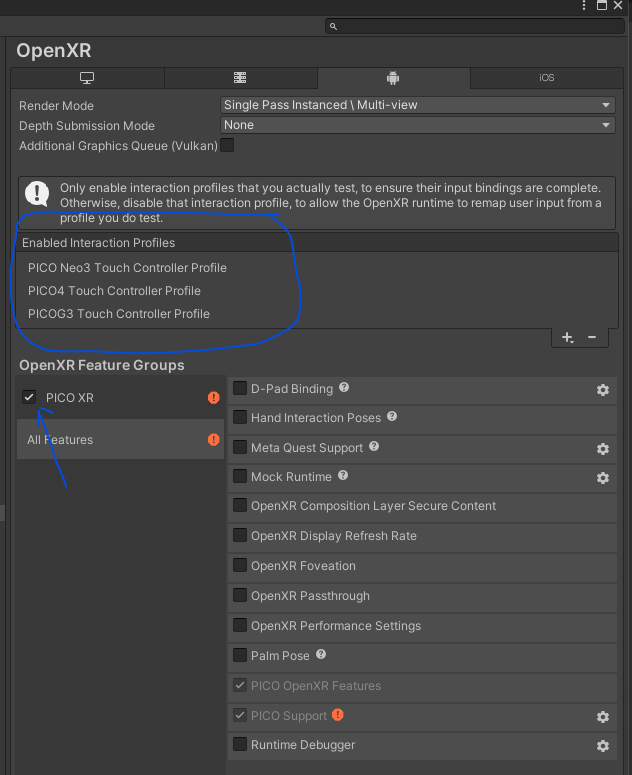Click the OpenXR Feature Groups heading

[102, 365]
